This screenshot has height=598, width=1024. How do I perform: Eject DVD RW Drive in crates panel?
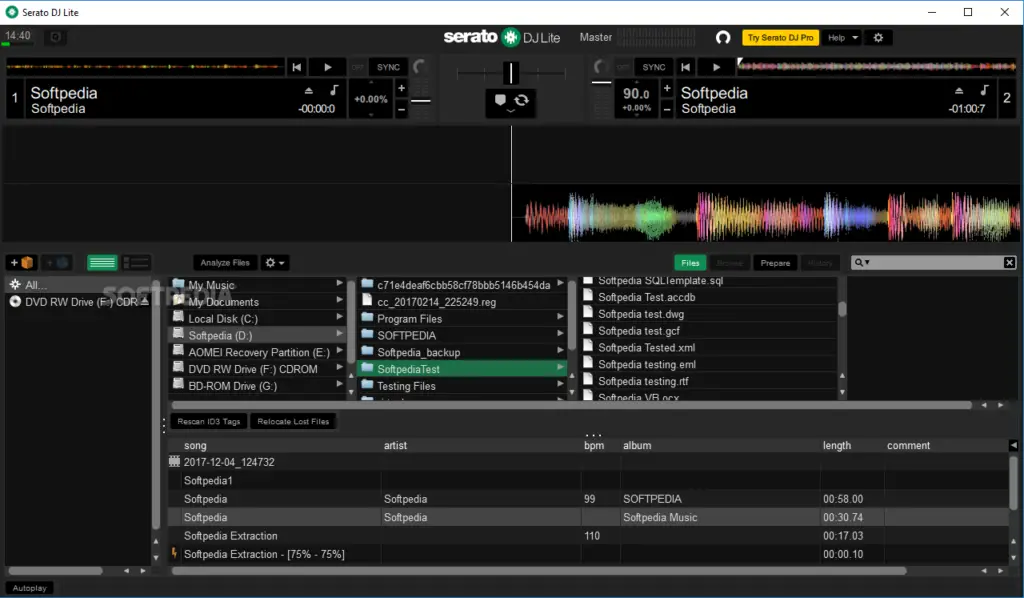pyautogui.click(x=144, y=302)
